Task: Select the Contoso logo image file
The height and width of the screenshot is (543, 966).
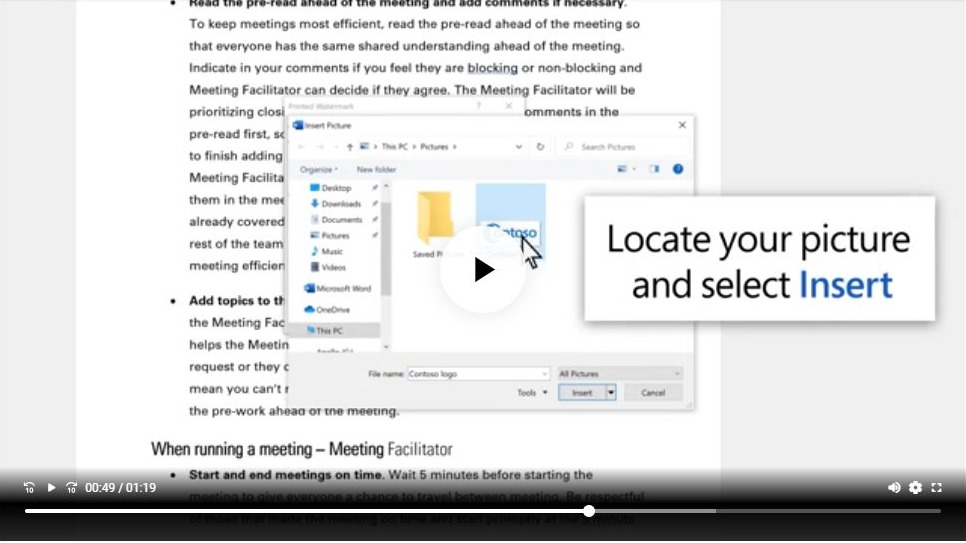Action: [x=510, y=222]
